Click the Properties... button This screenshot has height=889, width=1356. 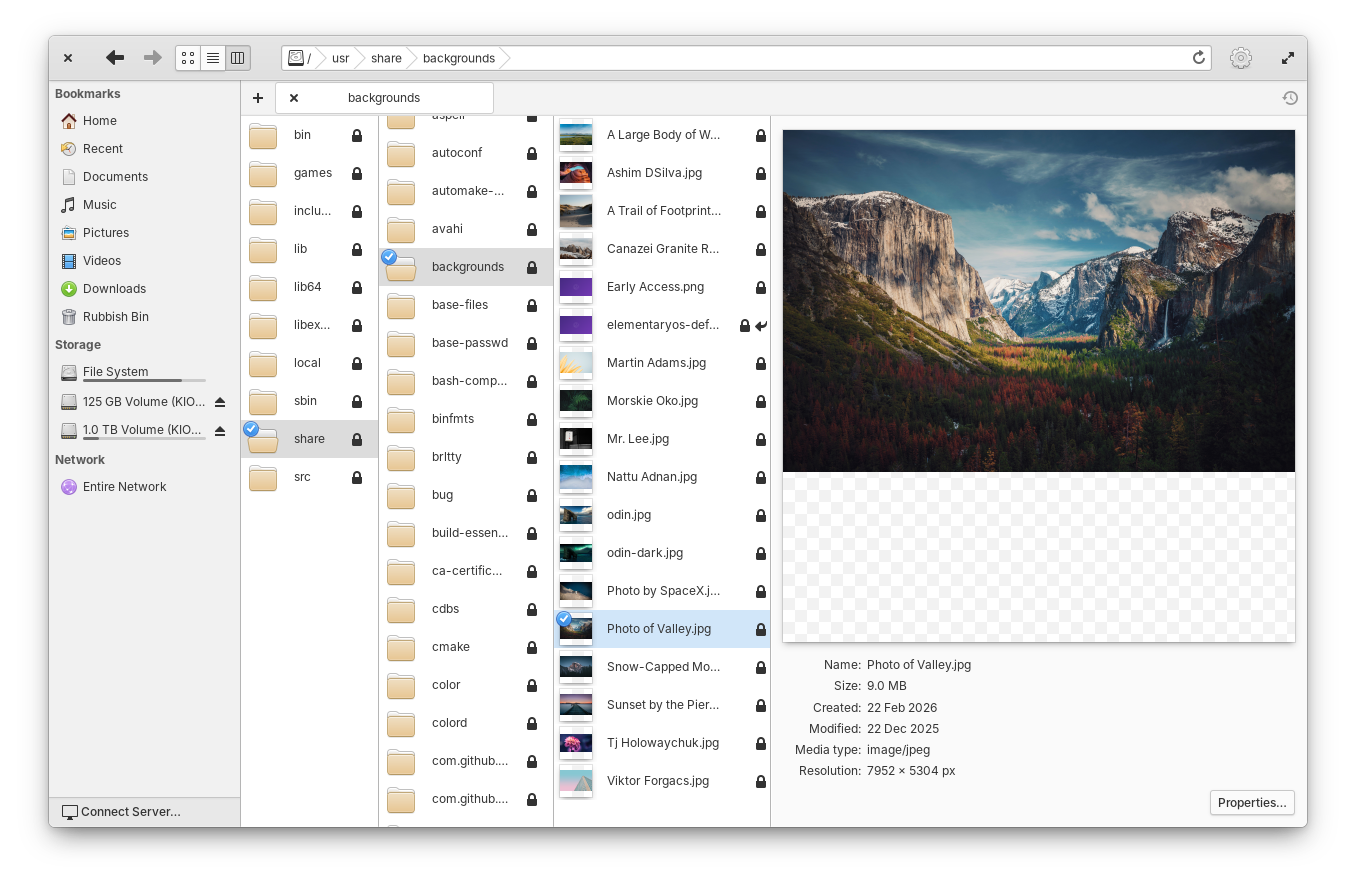pos(1252,803)
